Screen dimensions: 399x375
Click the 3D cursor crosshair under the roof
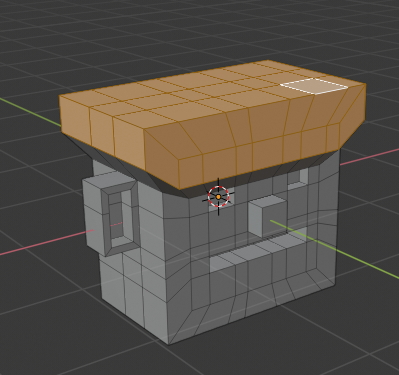[x=218, y=197]
